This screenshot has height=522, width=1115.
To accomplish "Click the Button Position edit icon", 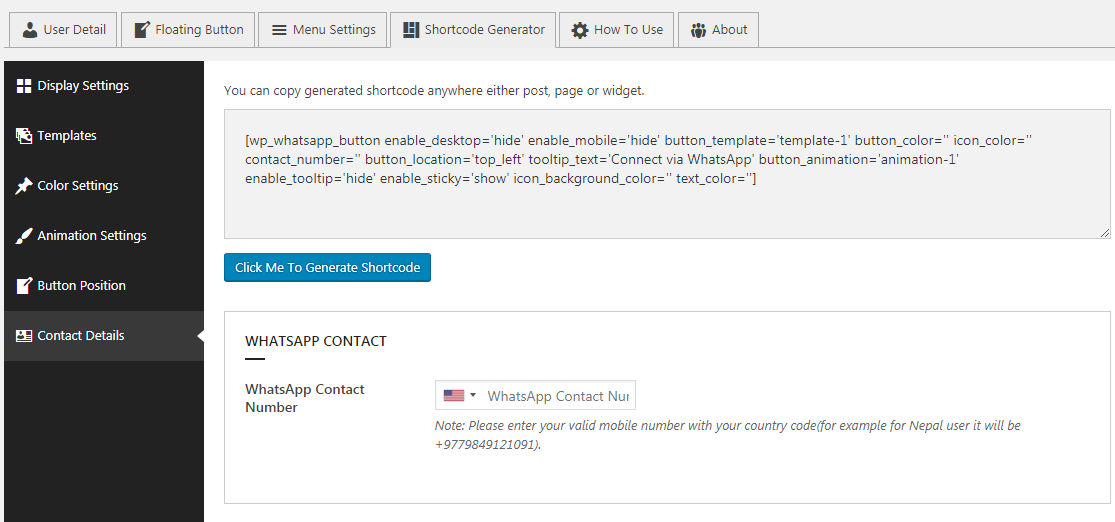I will [x=24, y=286].
